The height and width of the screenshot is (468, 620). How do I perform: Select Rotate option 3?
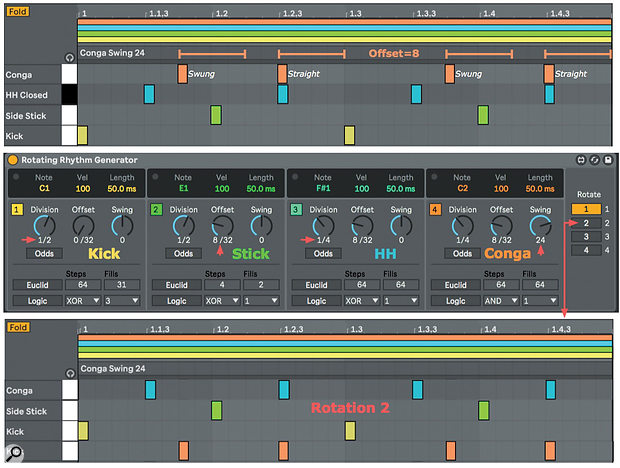586,236
